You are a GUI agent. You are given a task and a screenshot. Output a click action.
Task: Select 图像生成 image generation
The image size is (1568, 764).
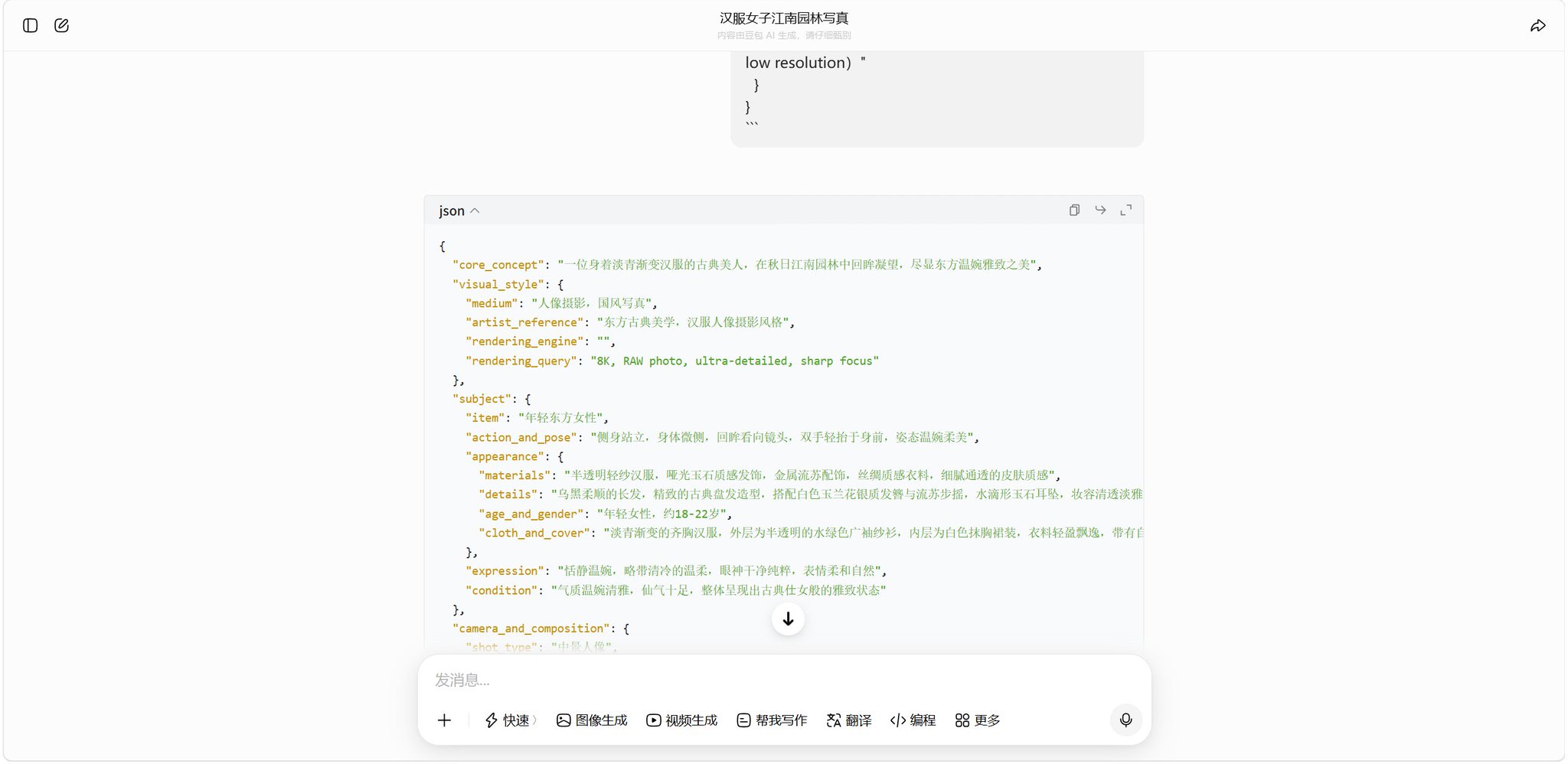pyautogui.click(x=592, y=720)
